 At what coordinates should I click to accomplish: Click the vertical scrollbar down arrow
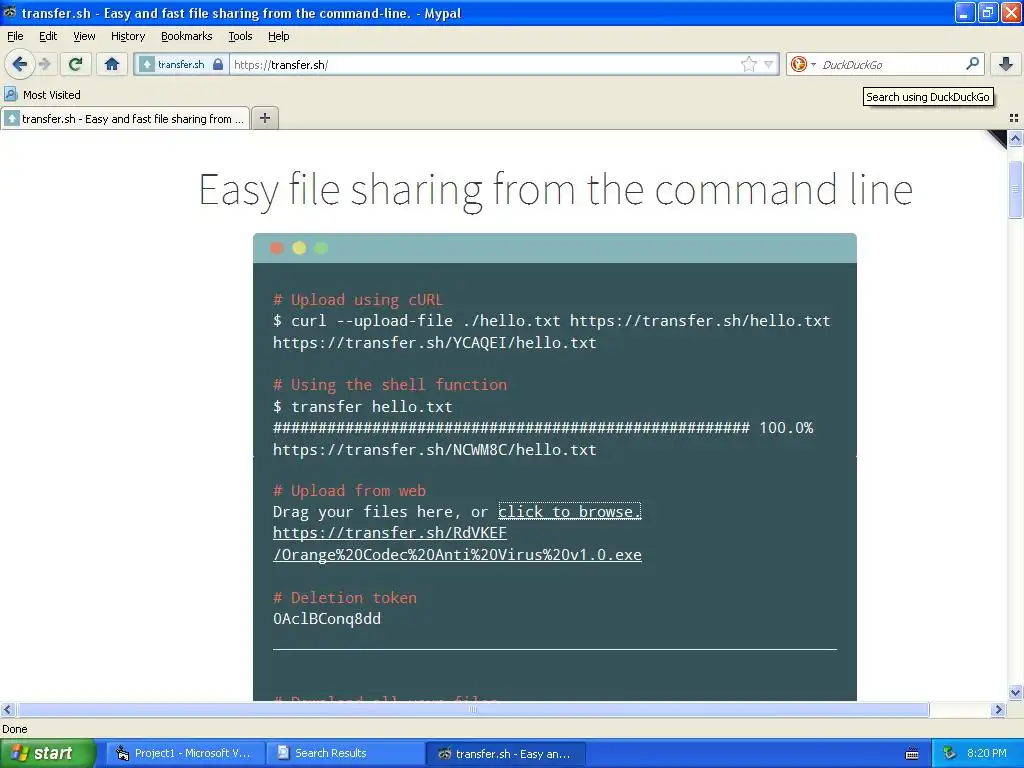coord(1015,692)
